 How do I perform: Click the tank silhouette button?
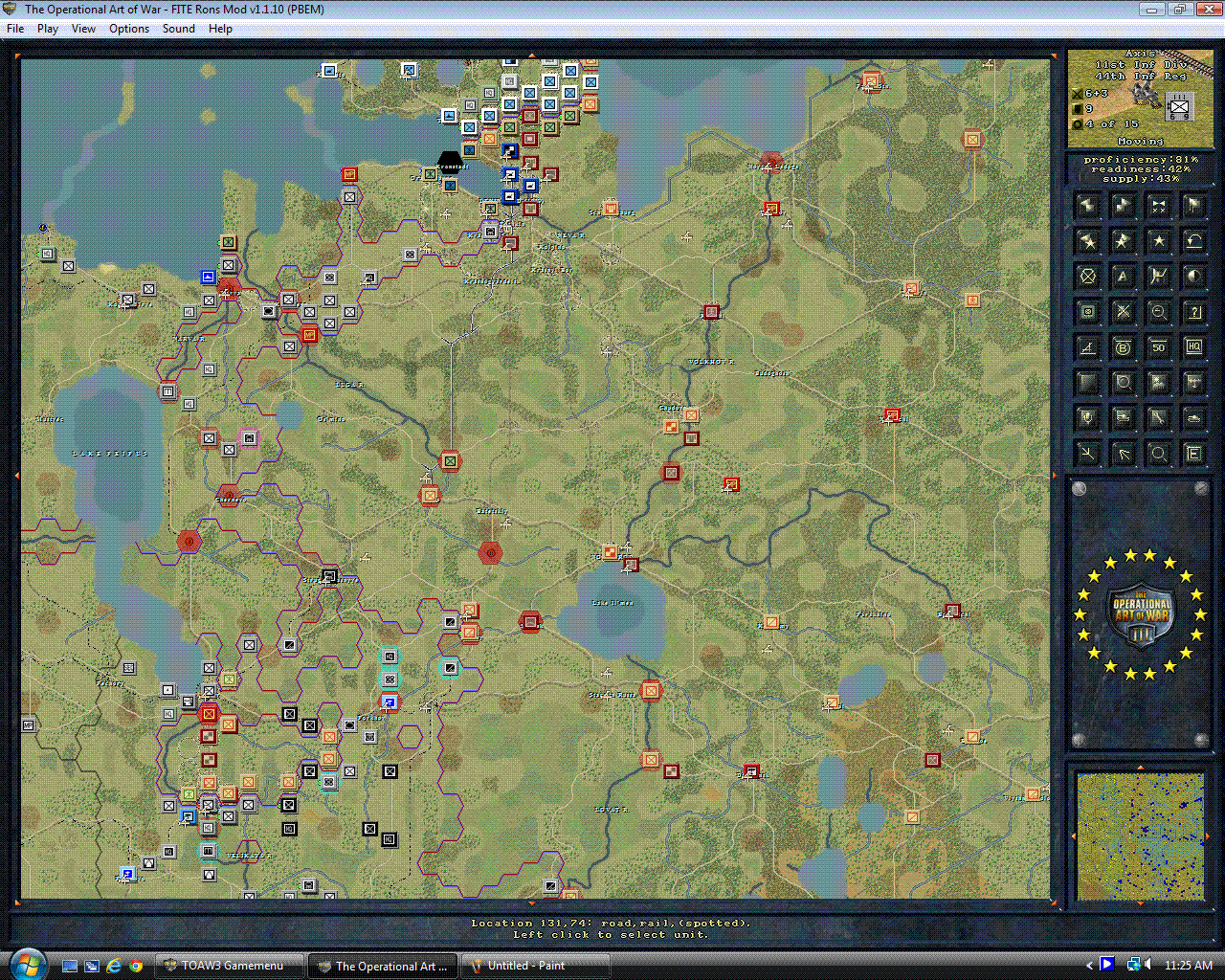(1193, 418)
